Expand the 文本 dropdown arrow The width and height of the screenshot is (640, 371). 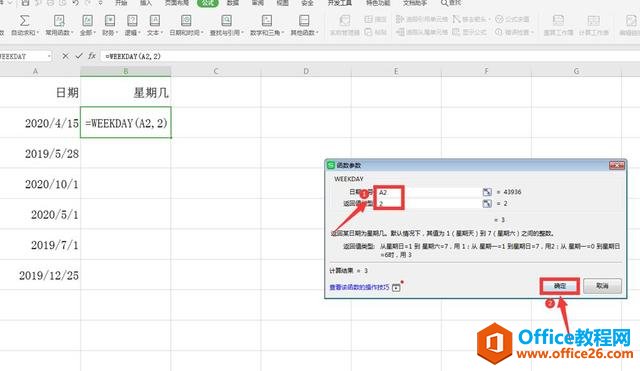(x=162, y=33)
